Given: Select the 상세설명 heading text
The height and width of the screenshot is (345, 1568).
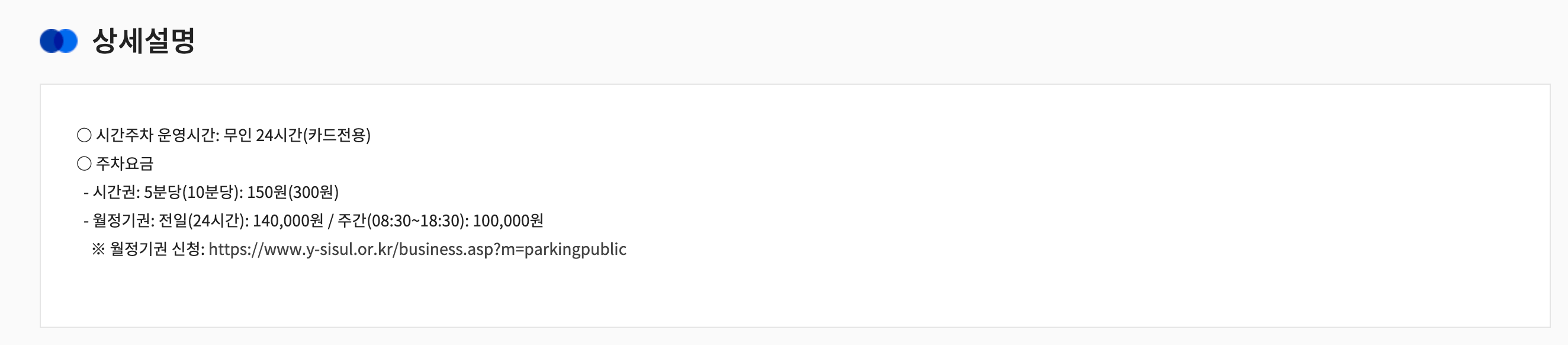Looking at the screenshot, I should (143, 41).
